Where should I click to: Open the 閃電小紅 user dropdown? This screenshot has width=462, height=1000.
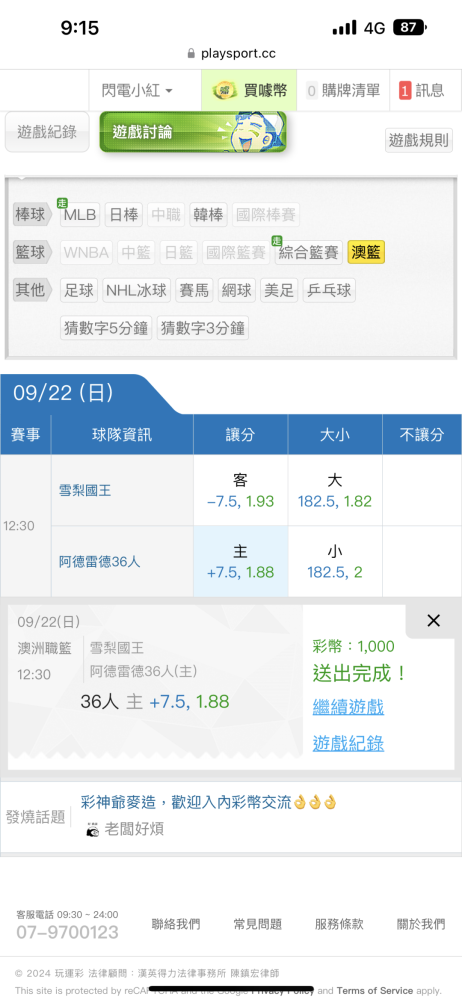pos(137,91)
